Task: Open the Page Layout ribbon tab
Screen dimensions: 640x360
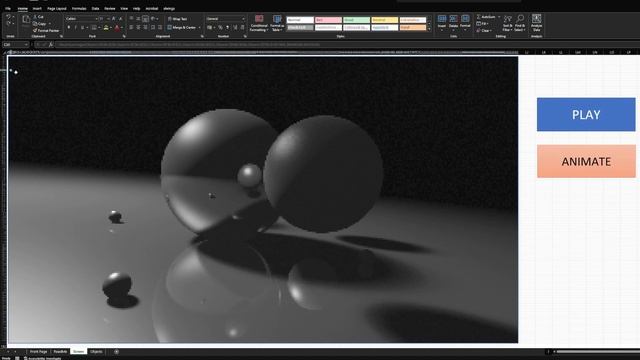Action: pos(57,9)
